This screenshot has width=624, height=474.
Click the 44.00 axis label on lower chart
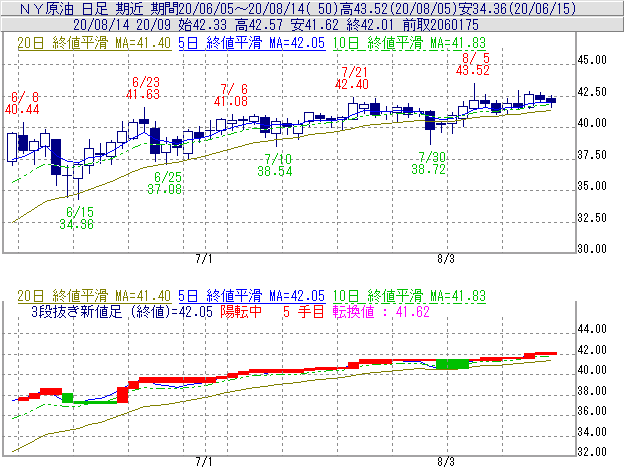point(592,329)
